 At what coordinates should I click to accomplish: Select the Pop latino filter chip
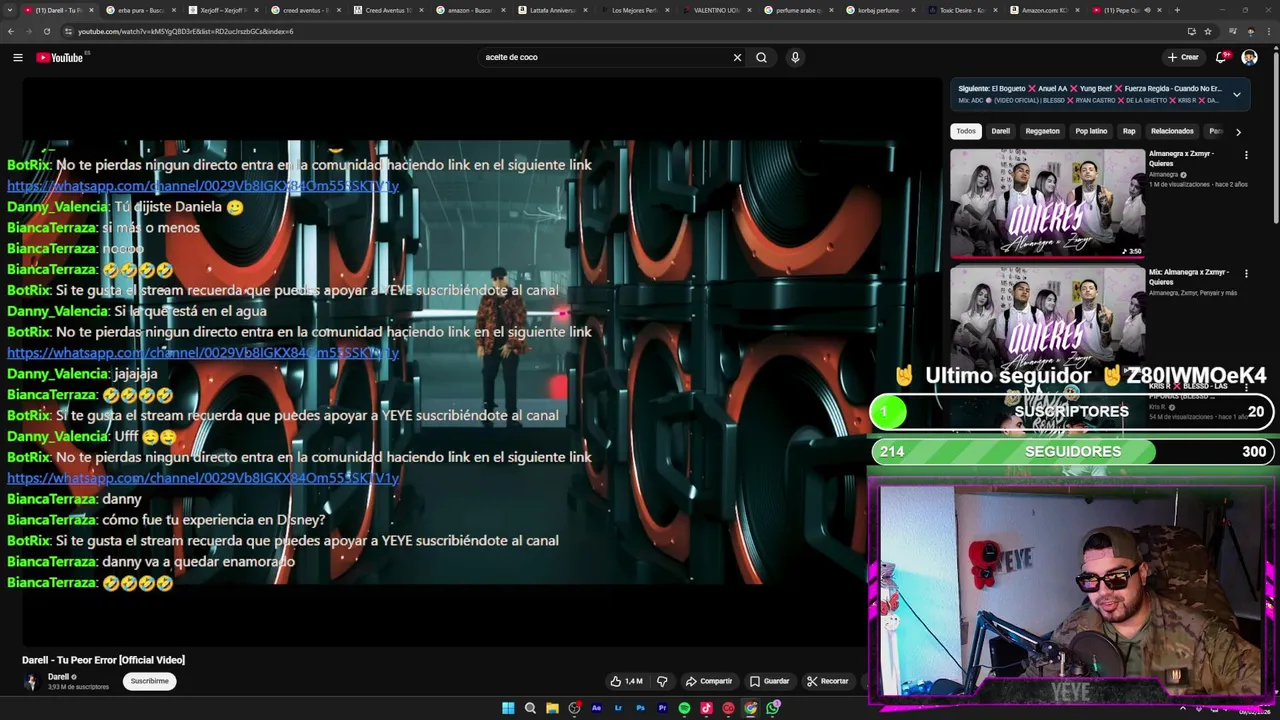(1091, 131)
